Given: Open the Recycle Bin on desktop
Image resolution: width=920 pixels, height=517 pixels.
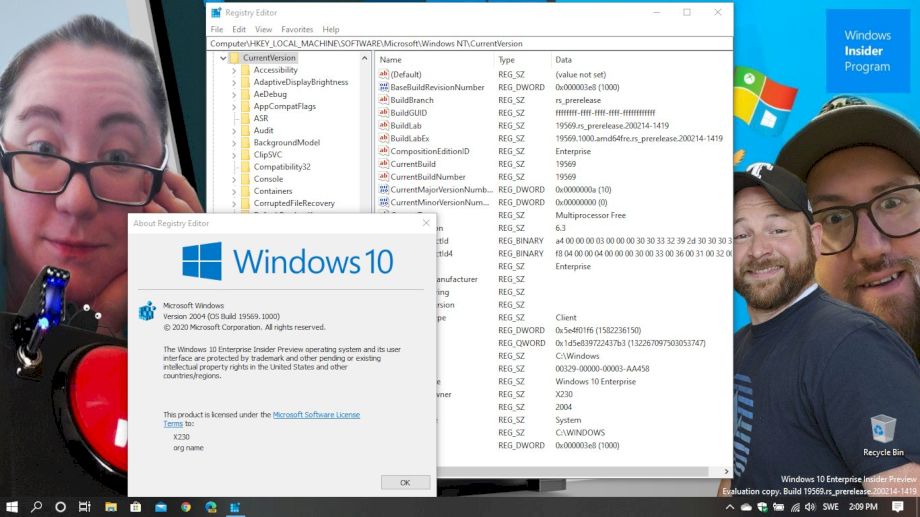Looking at the screenshot, I should [x=883, y=435].
